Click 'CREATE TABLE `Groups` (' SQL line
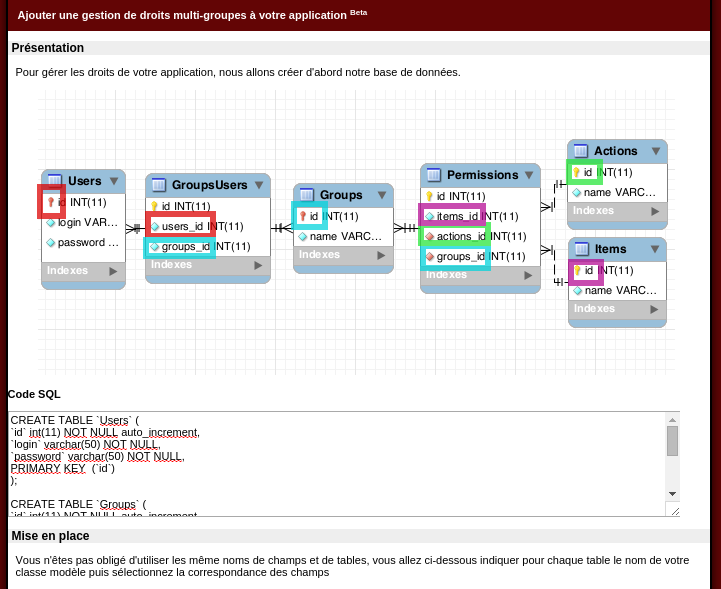The image size is (721, 589). coord(78,504)
